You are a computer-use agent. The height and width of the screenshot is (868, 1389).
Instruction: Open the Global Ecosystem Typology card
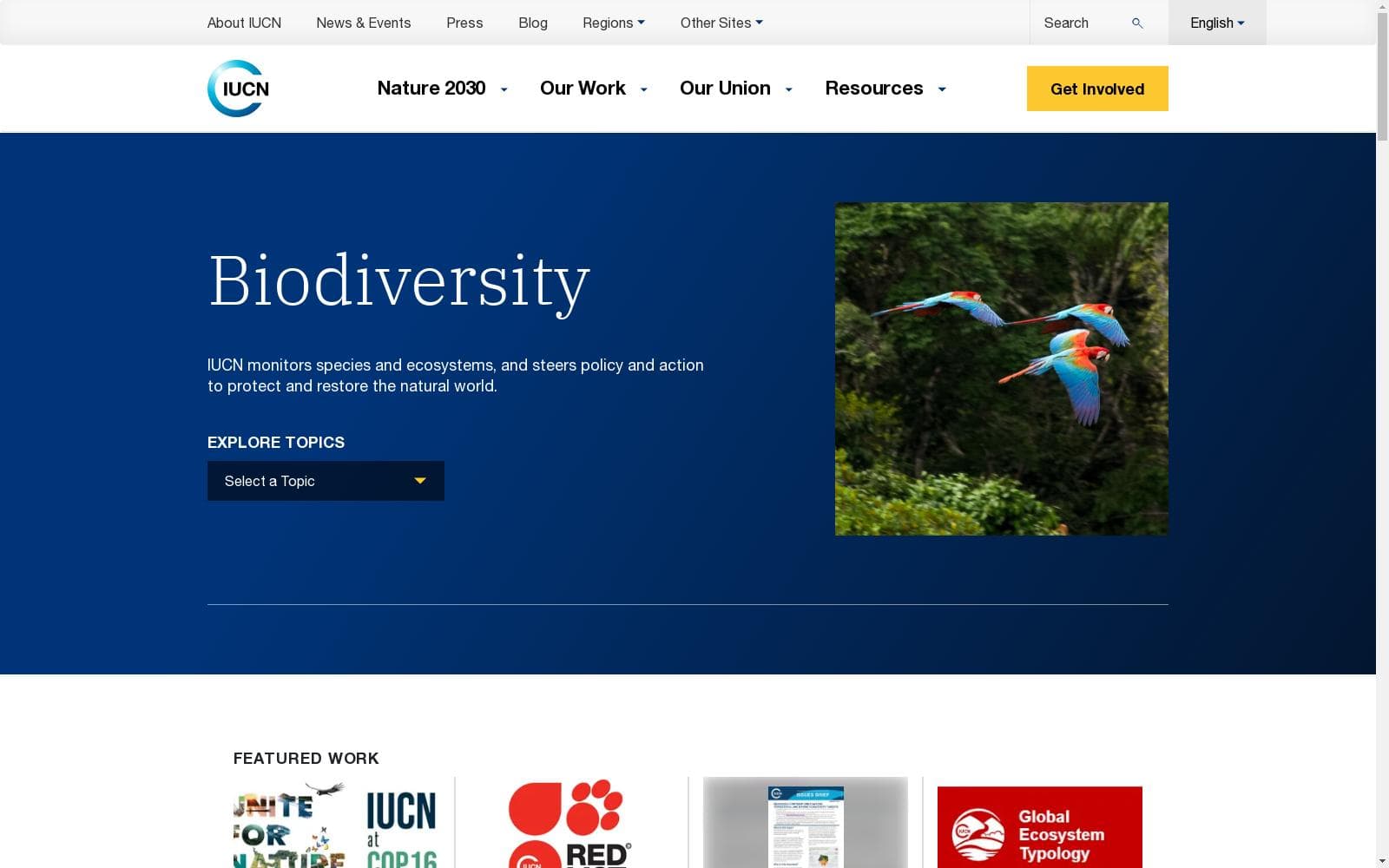[x=1040, y=826]
